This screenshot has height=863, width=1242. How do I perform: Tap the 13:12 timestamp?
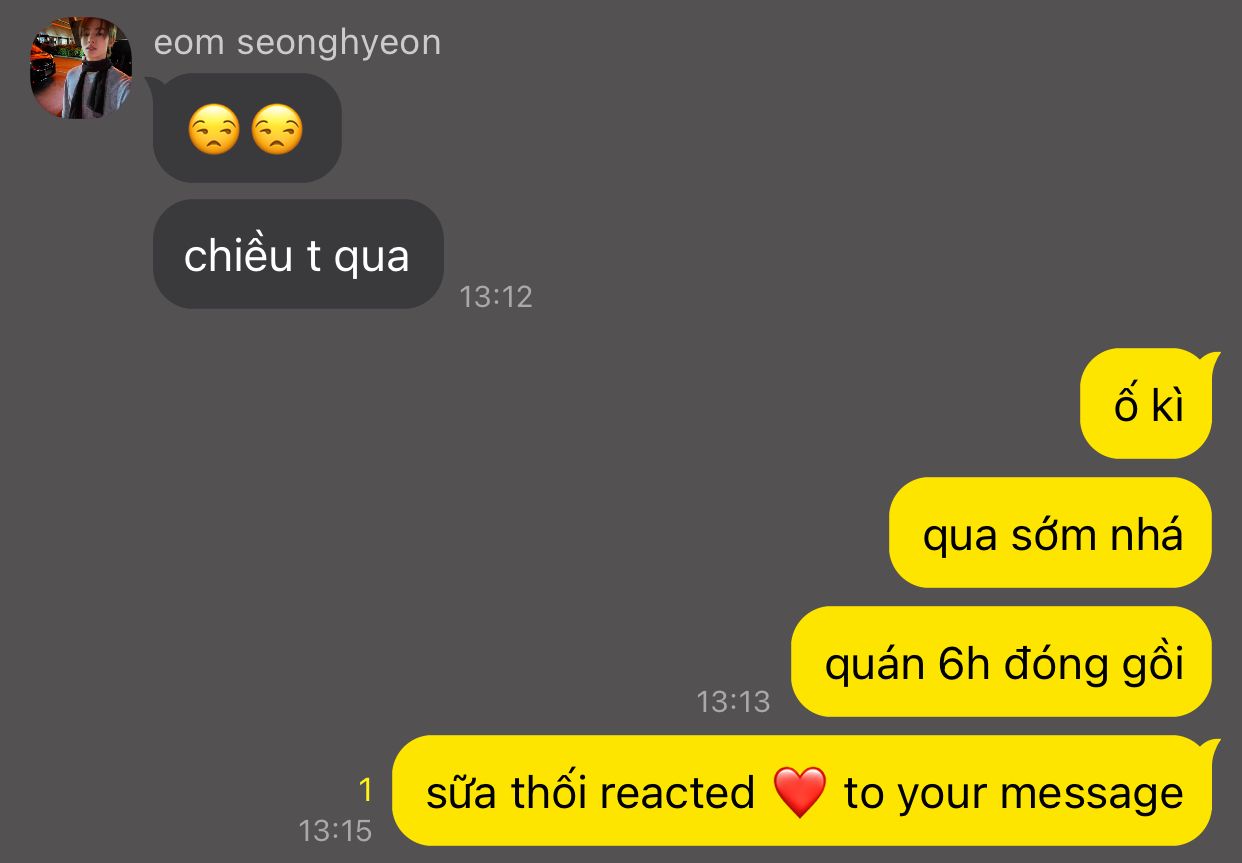[496, 296]
